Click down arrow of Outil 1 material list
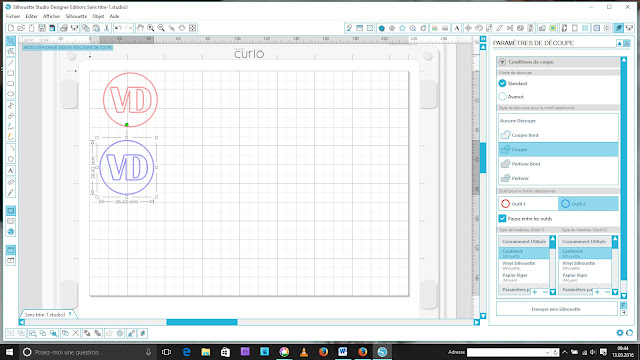 tap(553, 292)
